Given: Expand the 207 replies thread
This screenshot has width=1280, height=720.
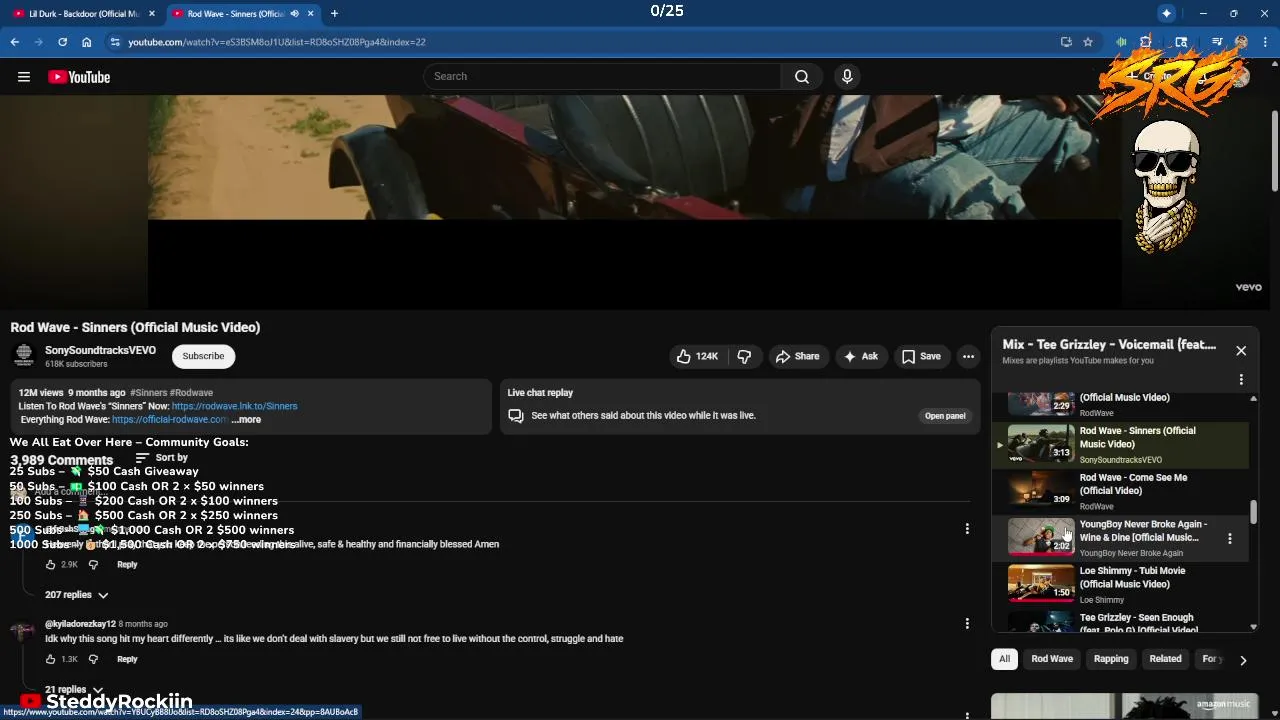Looking at the screenshot, I should click(77, 595).
